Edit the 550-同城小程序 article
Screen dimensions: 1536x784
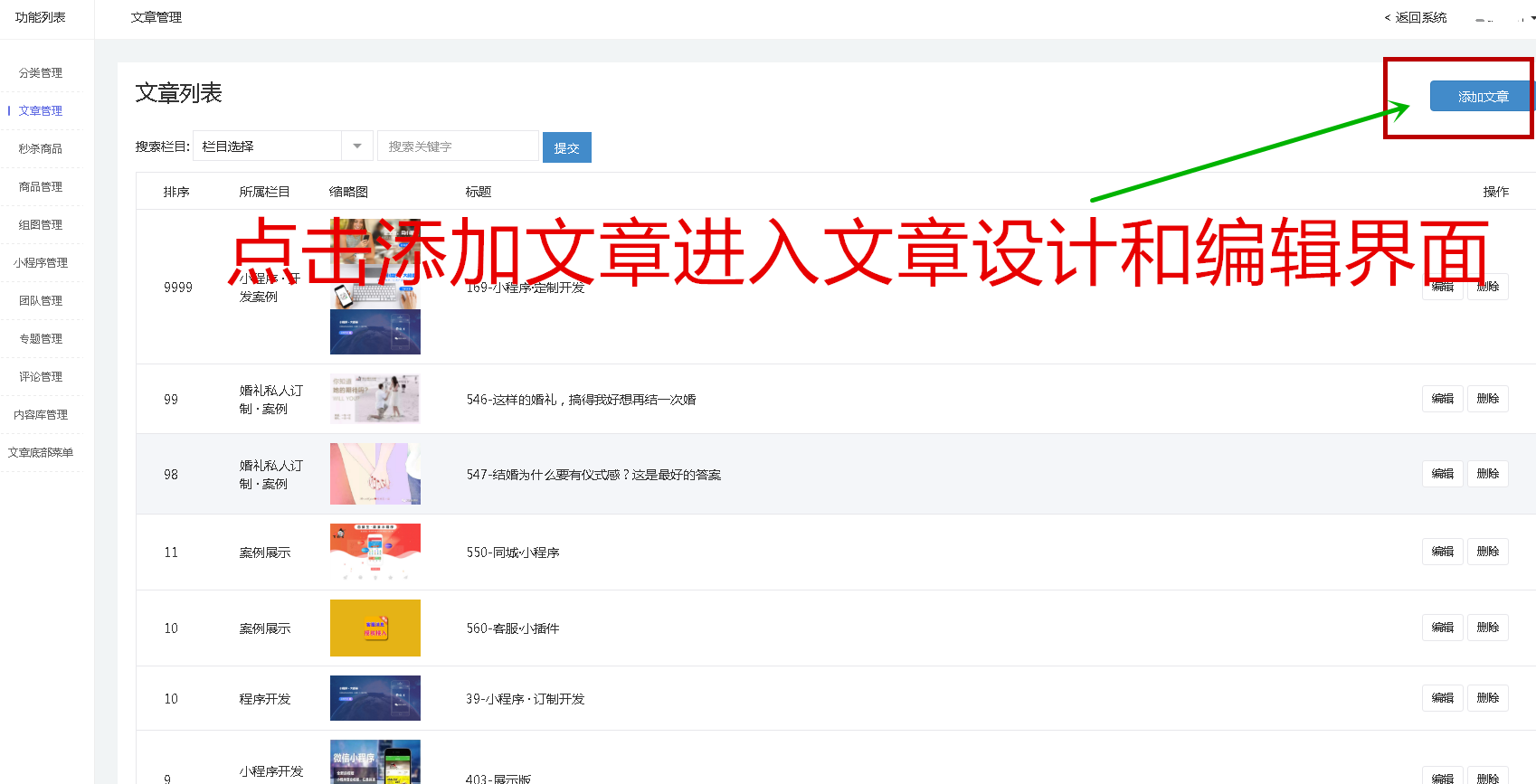tap(1443, 552)
